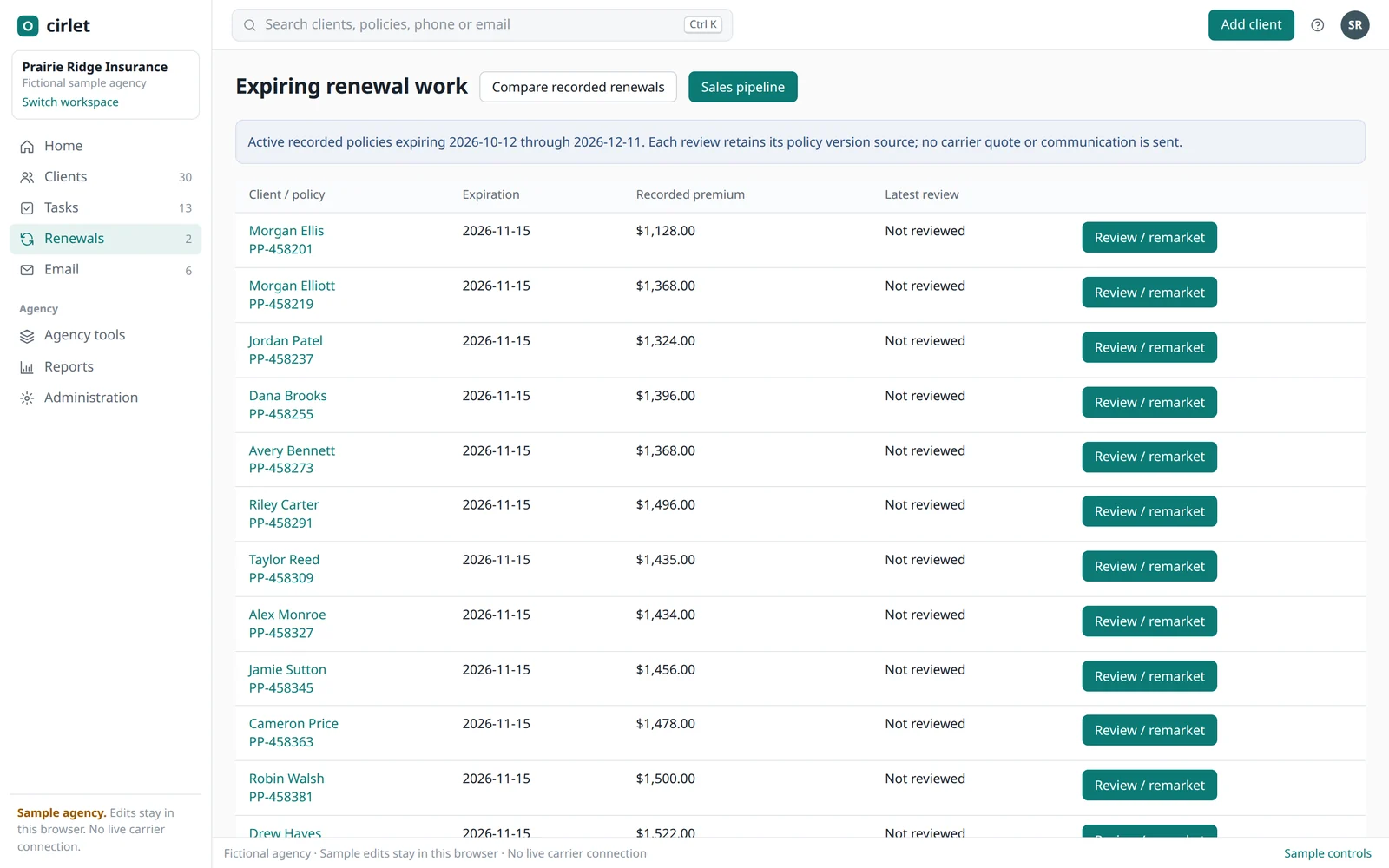Click Switch workspace link
1389x868 pixels.
(x=70, y=102)
